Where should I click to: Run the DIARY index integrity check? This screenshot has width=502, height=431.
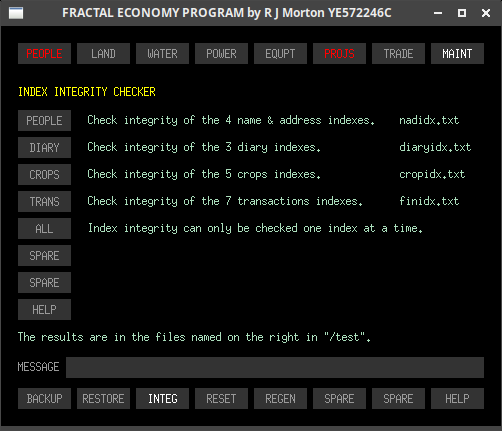[44, 147]
